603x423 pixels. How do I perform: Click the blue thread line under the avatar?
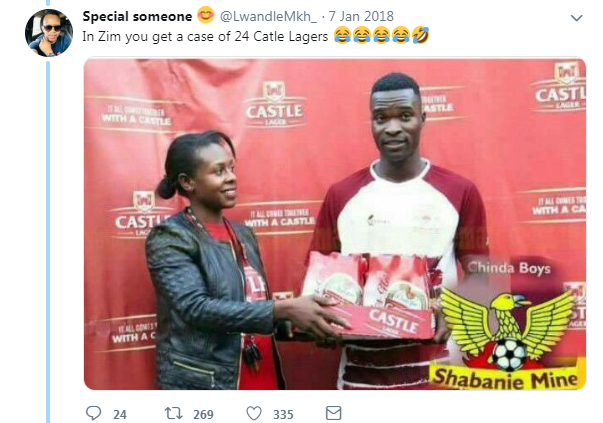coord(48,241)
